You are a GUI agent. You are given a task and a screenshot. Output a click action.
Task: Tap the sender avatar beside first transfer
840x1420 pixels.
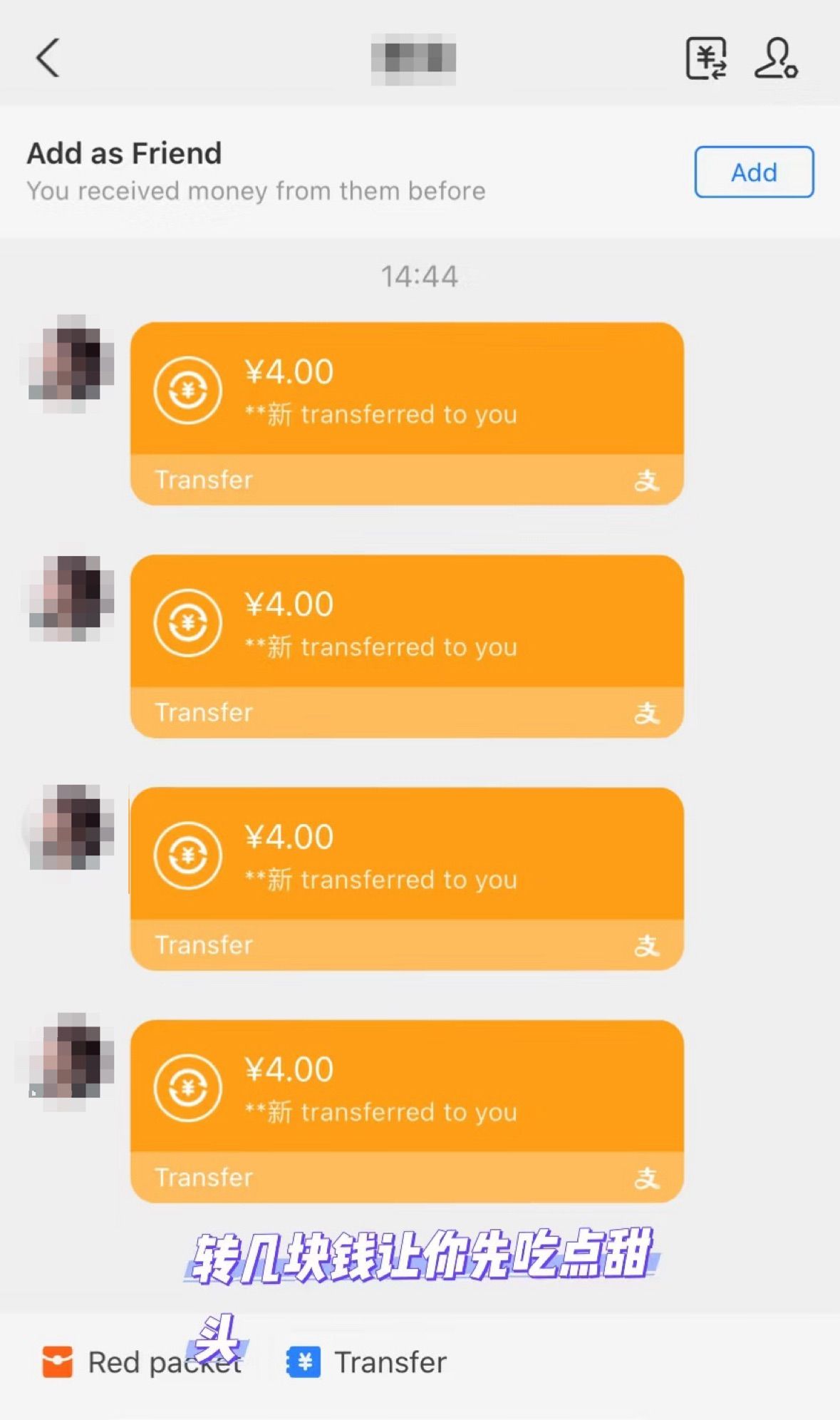point(71,364)
